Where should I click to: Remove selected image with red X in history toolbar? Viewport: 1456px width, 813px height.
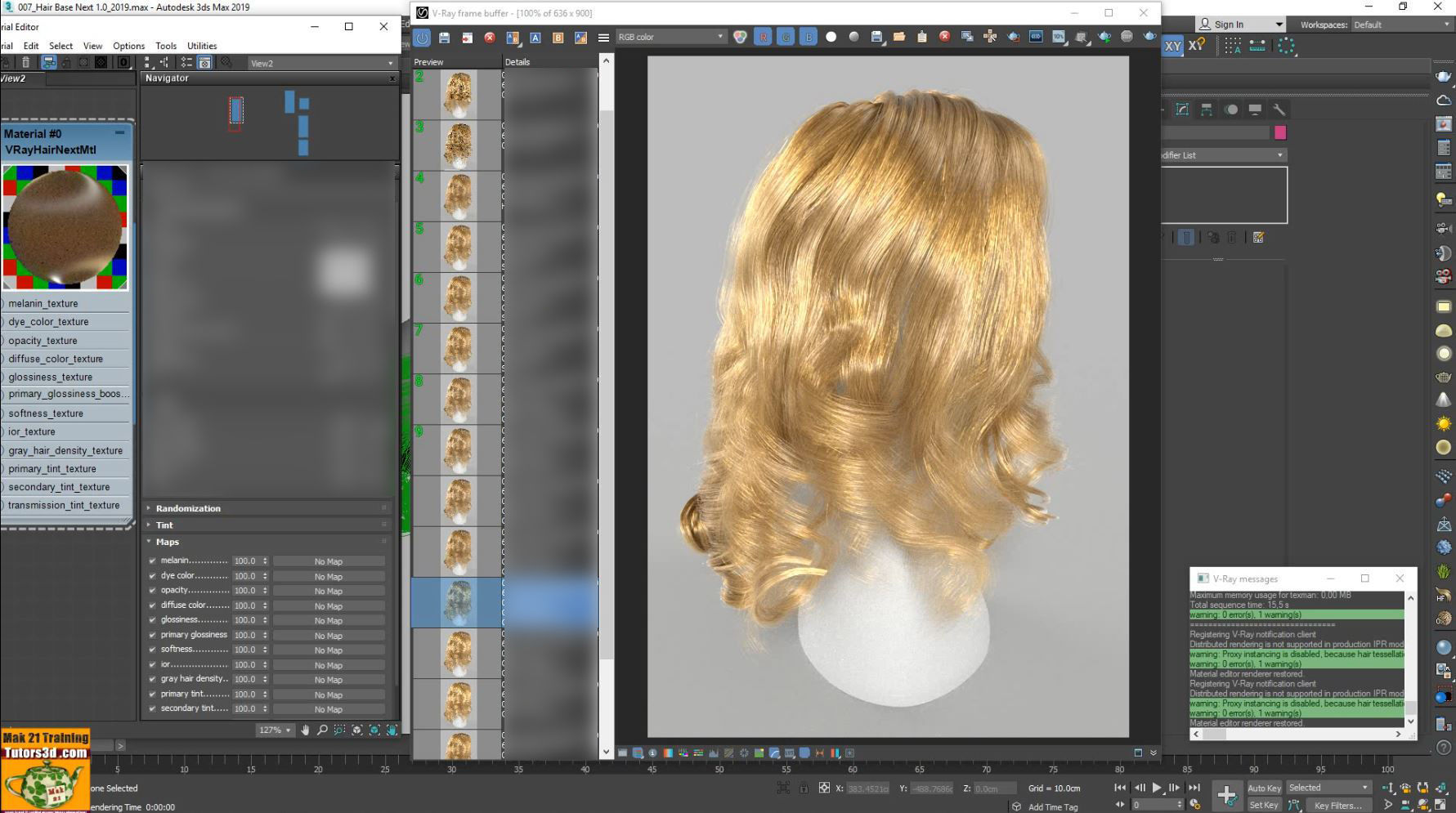point(490,38)
